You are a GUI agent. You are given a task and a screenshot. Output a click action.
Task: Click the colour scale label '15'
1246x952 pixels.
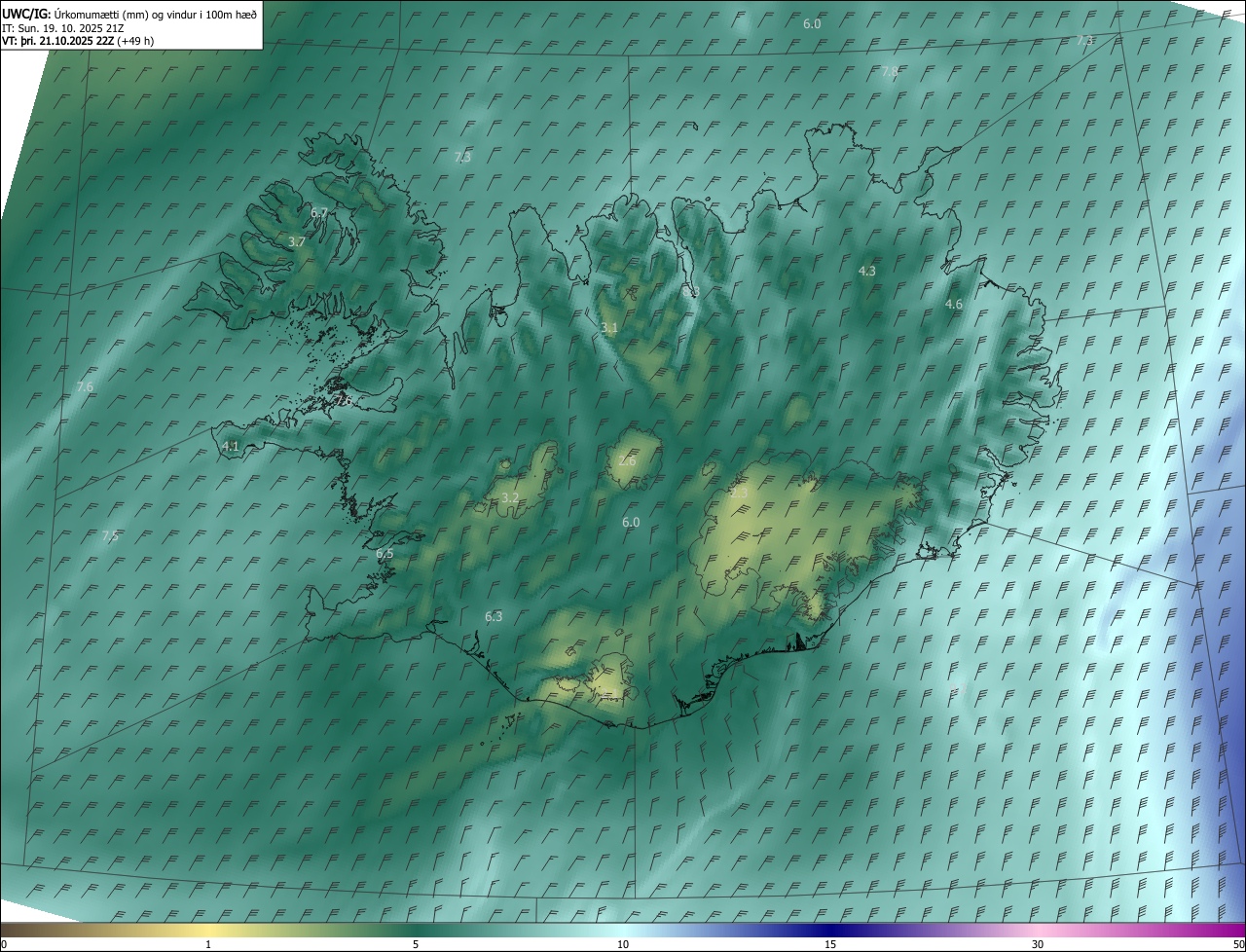point(830,944)
